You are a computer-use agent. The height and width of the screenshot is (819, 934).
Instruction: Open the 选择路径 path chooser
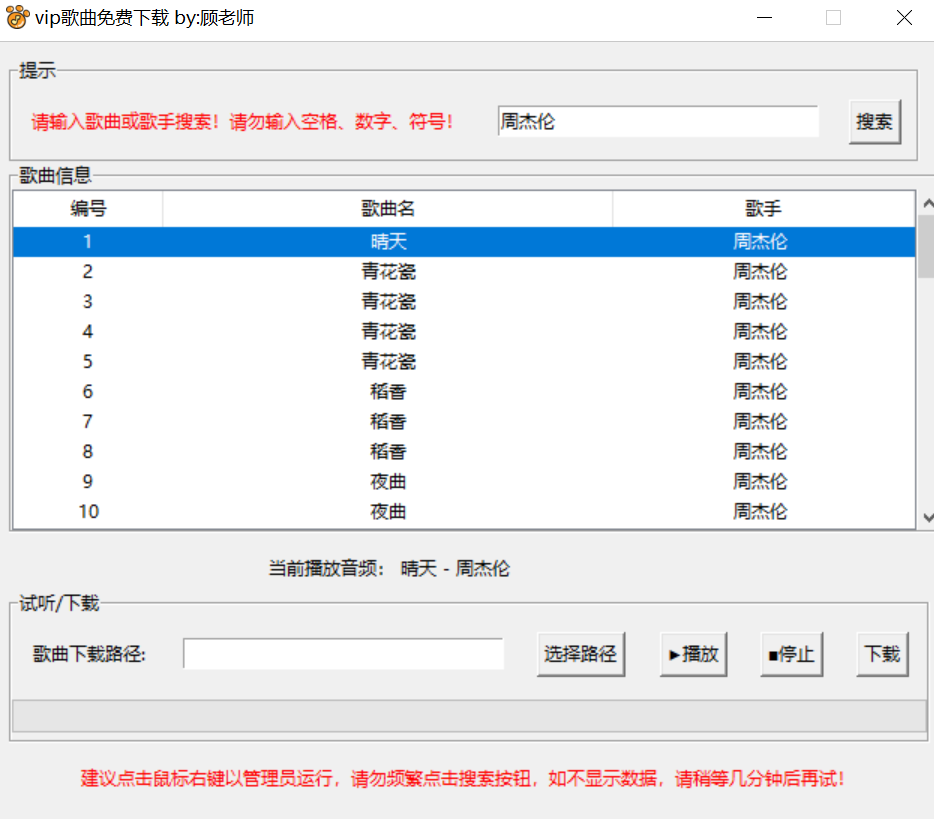[580, 655]
